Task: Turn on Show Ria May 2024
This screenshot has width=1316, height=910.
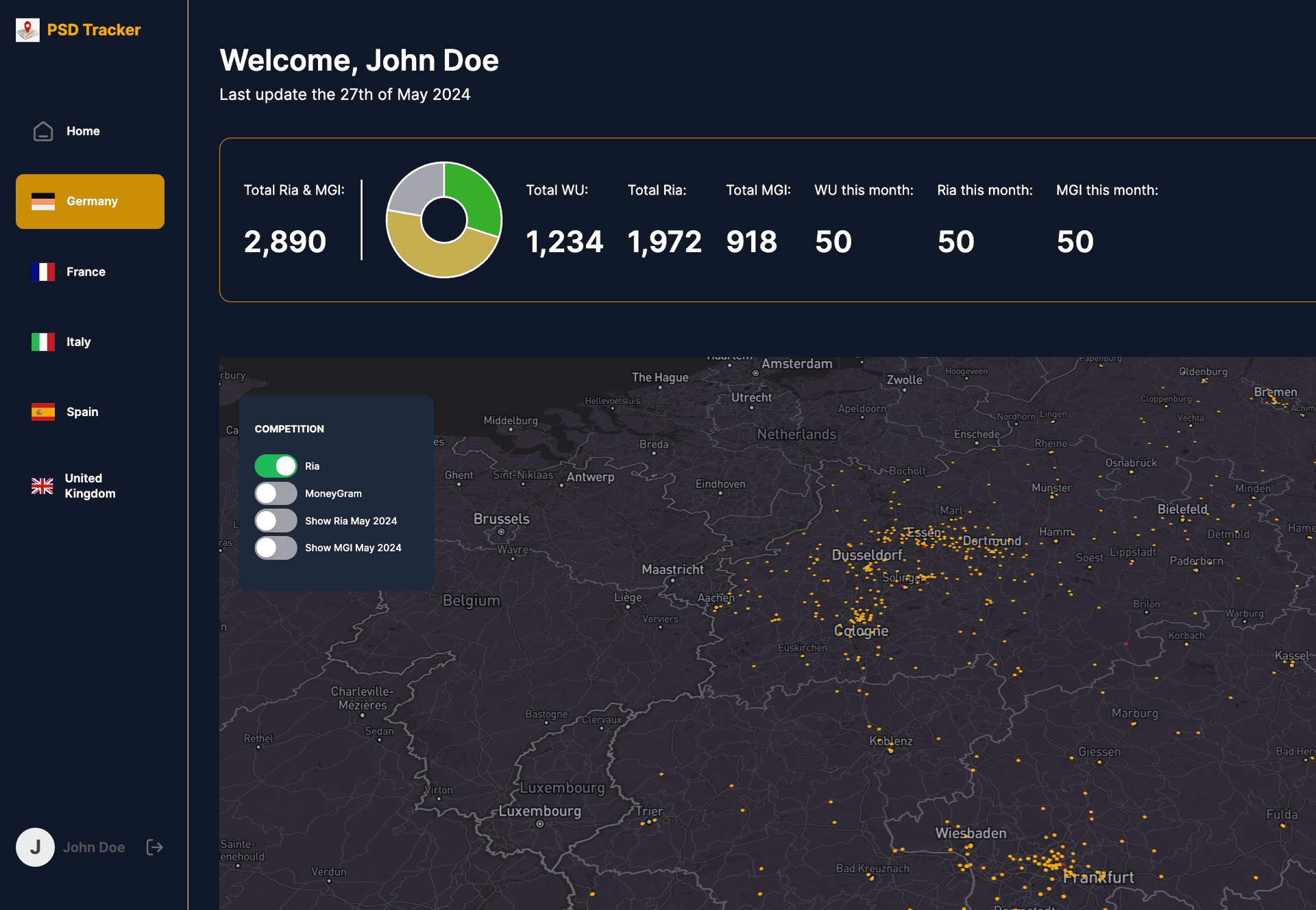Action: (276, 521)
